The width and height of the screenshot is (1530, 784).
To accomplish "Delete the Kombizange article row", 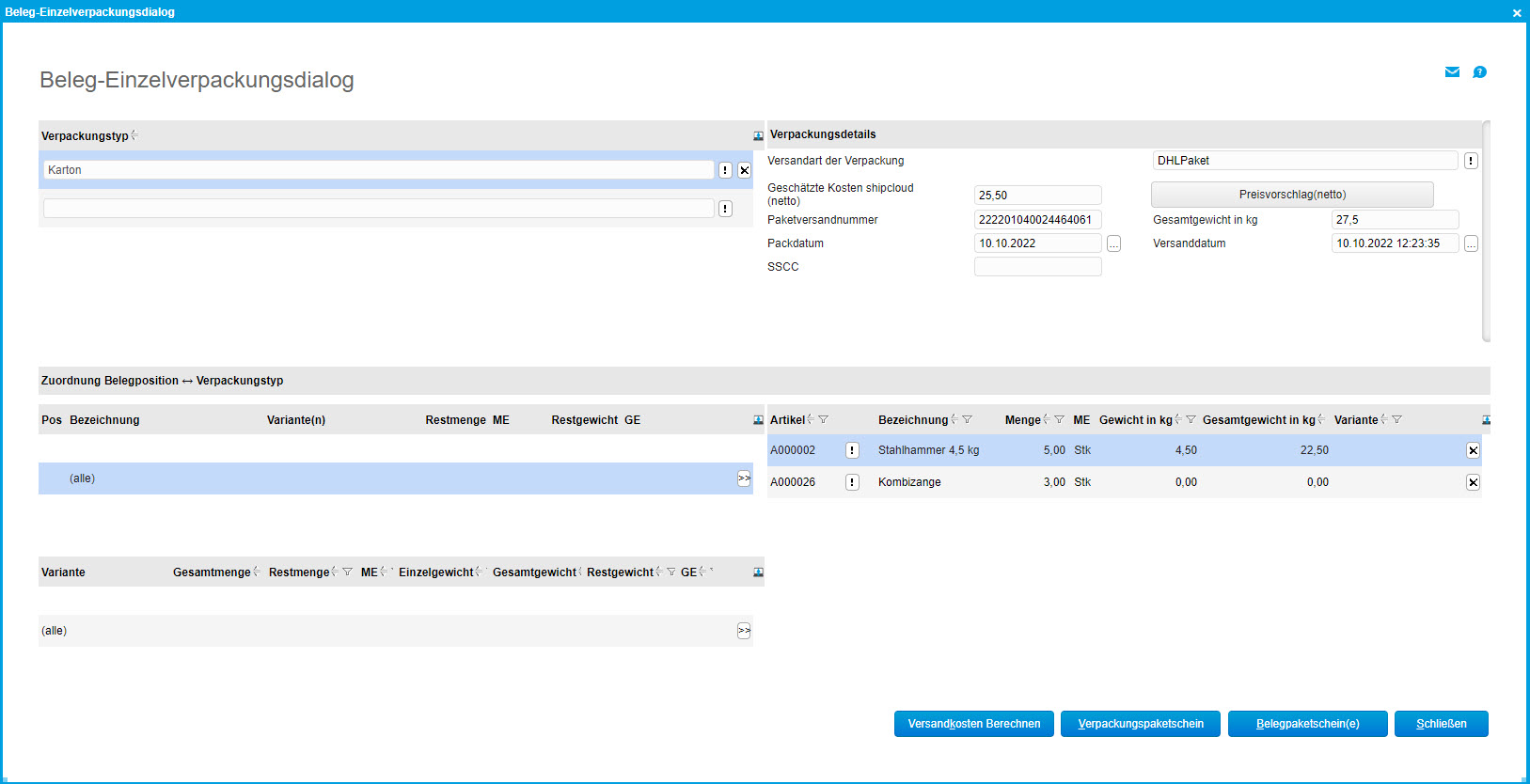I will 1473,482.
